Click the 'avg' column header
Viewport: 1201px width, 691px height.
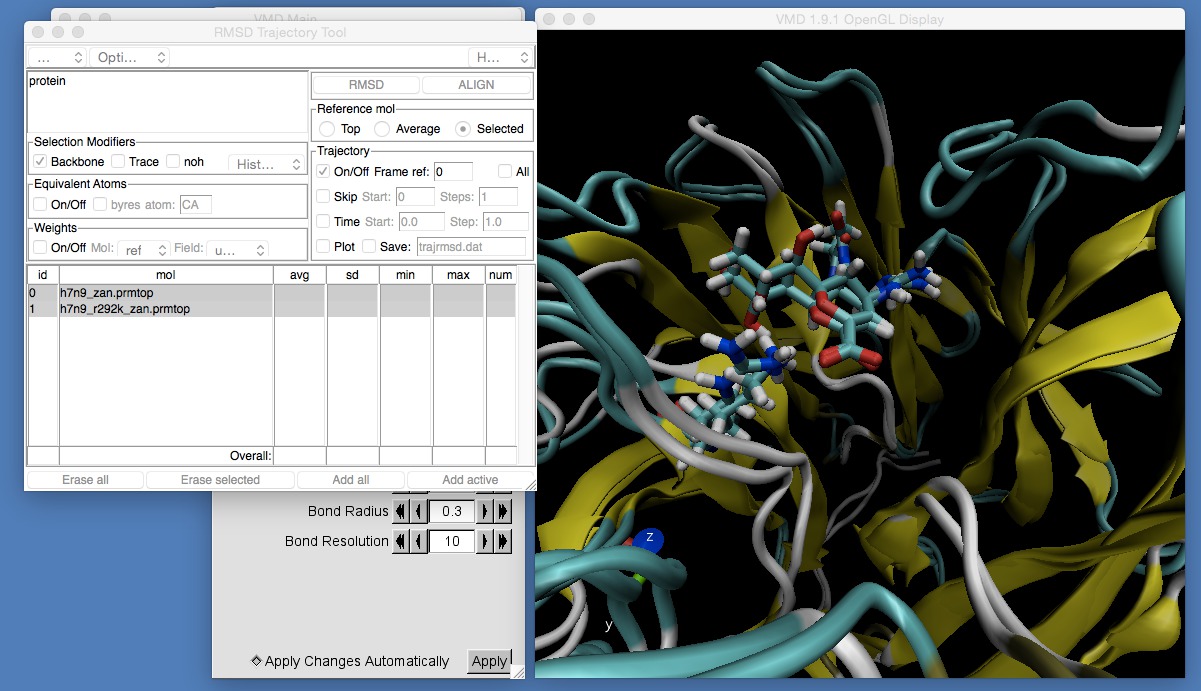(x=300, y=274)
